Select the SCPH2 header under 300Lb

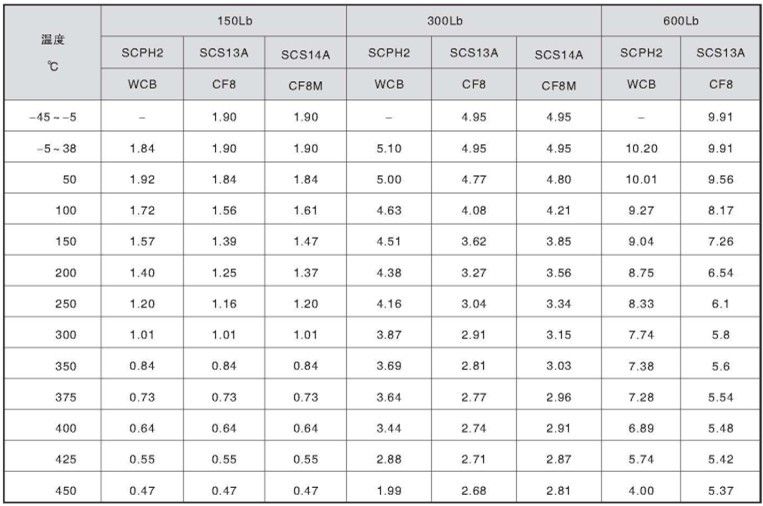click(x=388, y=52)
